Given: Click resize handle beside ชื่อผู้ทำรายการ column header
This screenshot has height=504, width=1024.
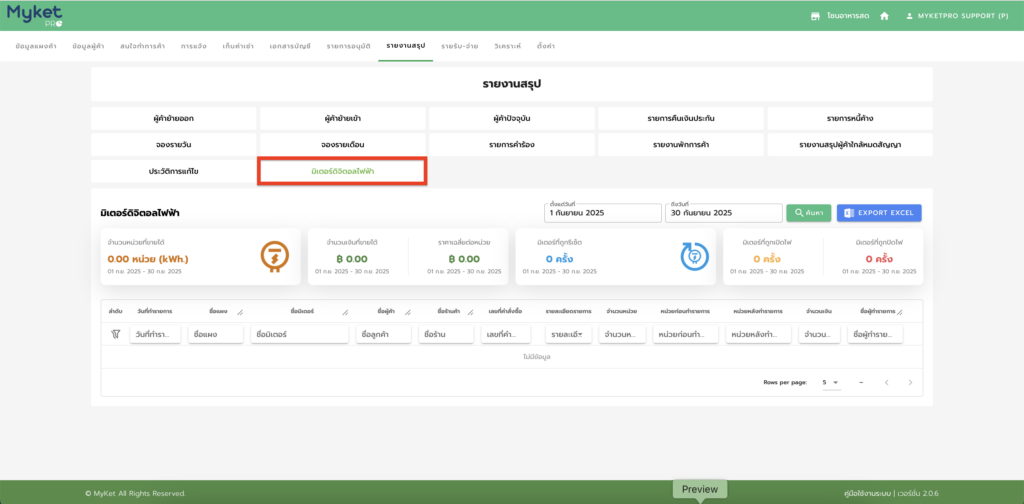Looking at the screenshot, I should pyautogui.click(x=899, y=312).
